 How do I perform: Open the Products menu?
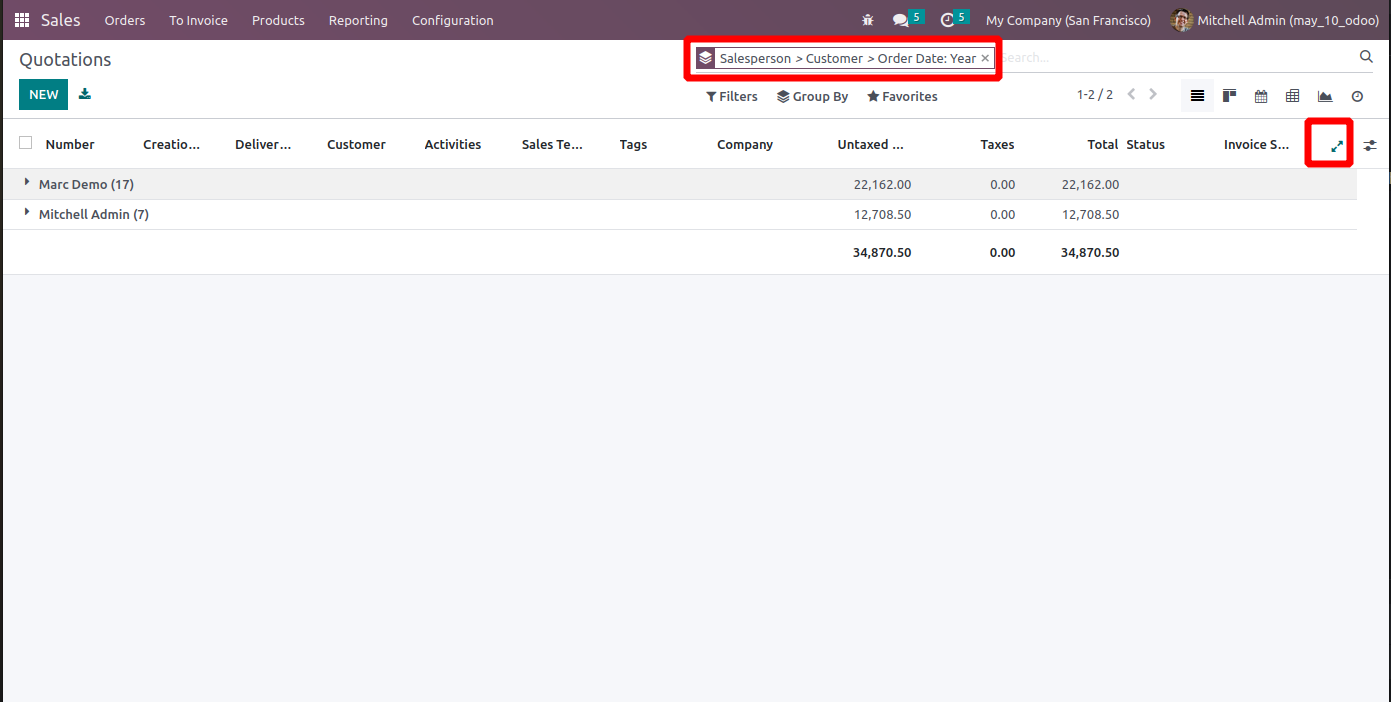278,20
